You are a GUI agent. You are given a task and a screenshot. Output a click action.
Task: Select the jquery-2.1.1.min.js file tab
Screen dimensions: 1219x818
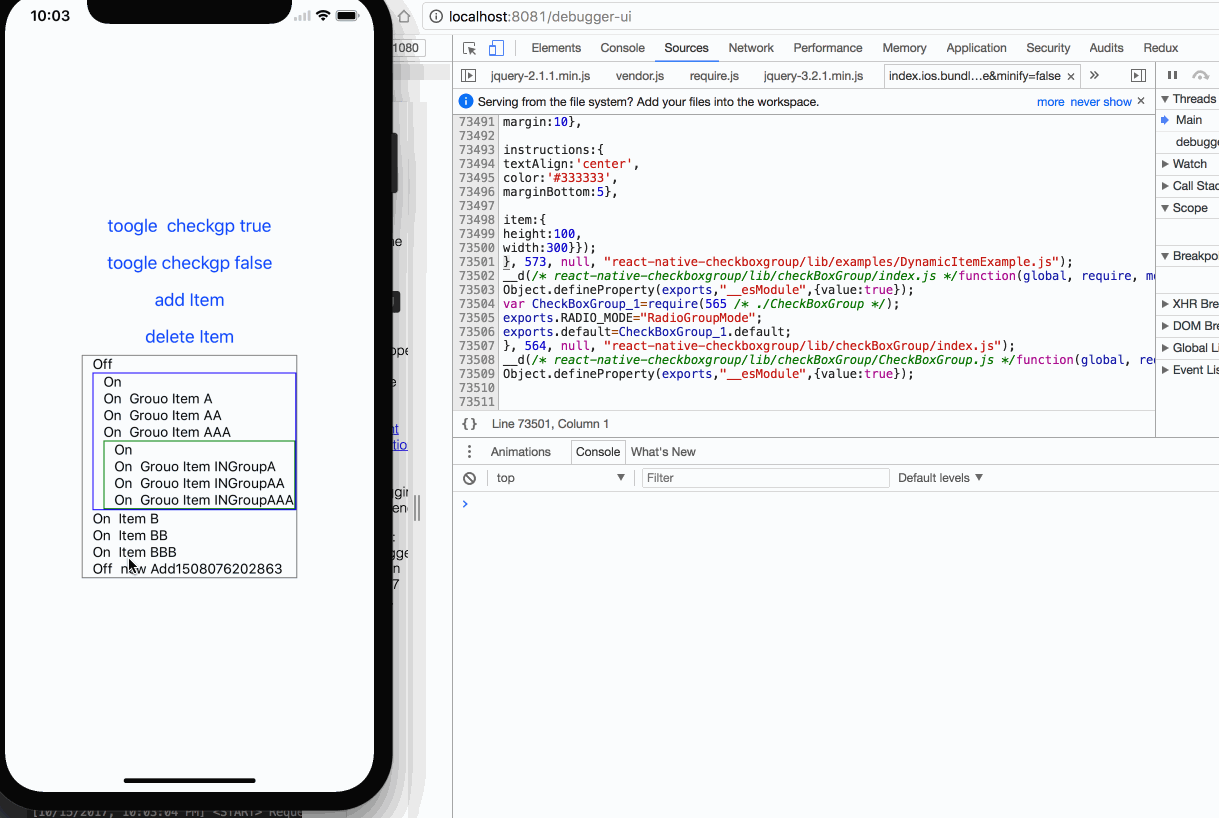(x=540, y=76)
